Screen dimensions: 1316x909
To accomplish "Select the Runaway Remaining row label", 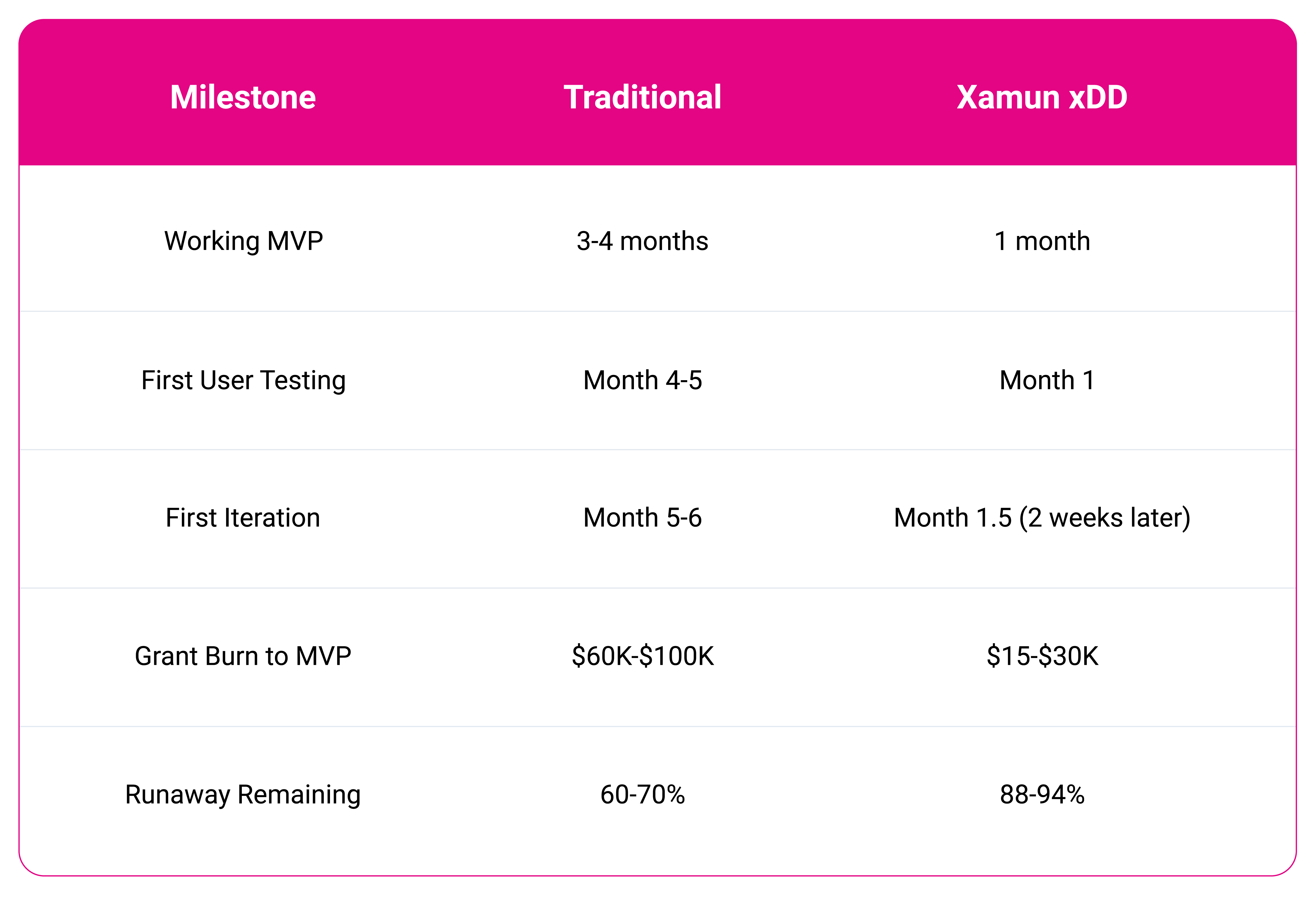I will tap(243, 795).
